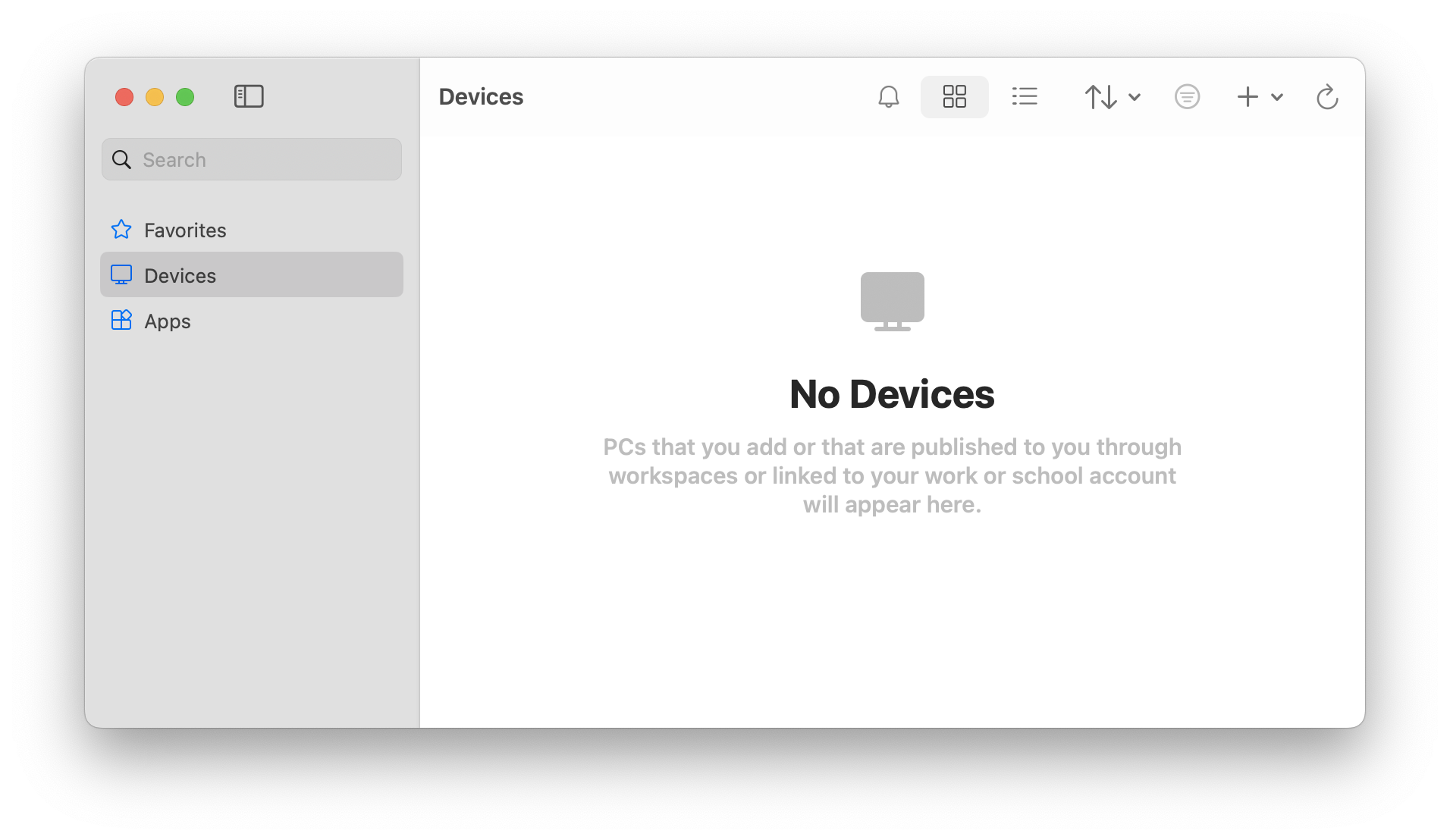Minimize the window with yellow button
Viewport: 1450px width, 840px height.
click(x=155, y=97)
